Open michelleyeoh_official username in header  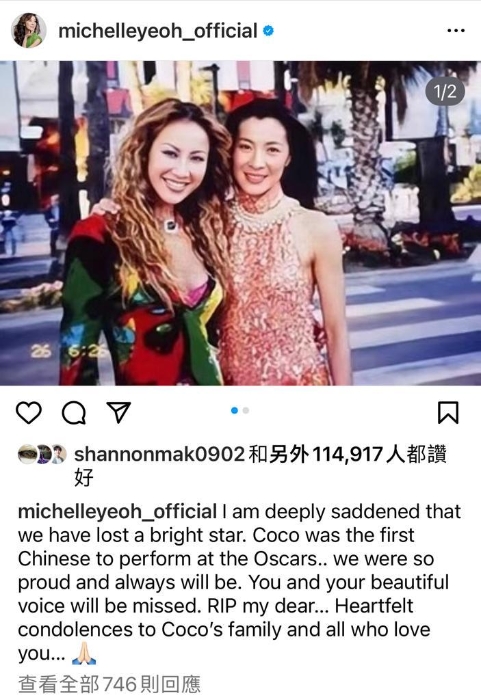[x=158, y=31]
